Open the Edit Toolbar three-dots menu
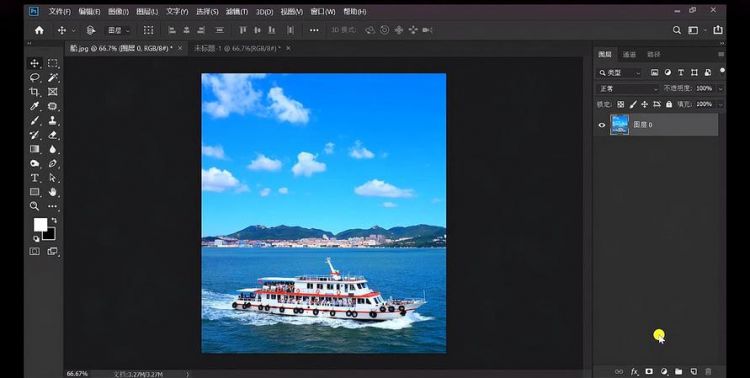Image resolution: width=750 pixels, height=378 pixels. point(53,206)
